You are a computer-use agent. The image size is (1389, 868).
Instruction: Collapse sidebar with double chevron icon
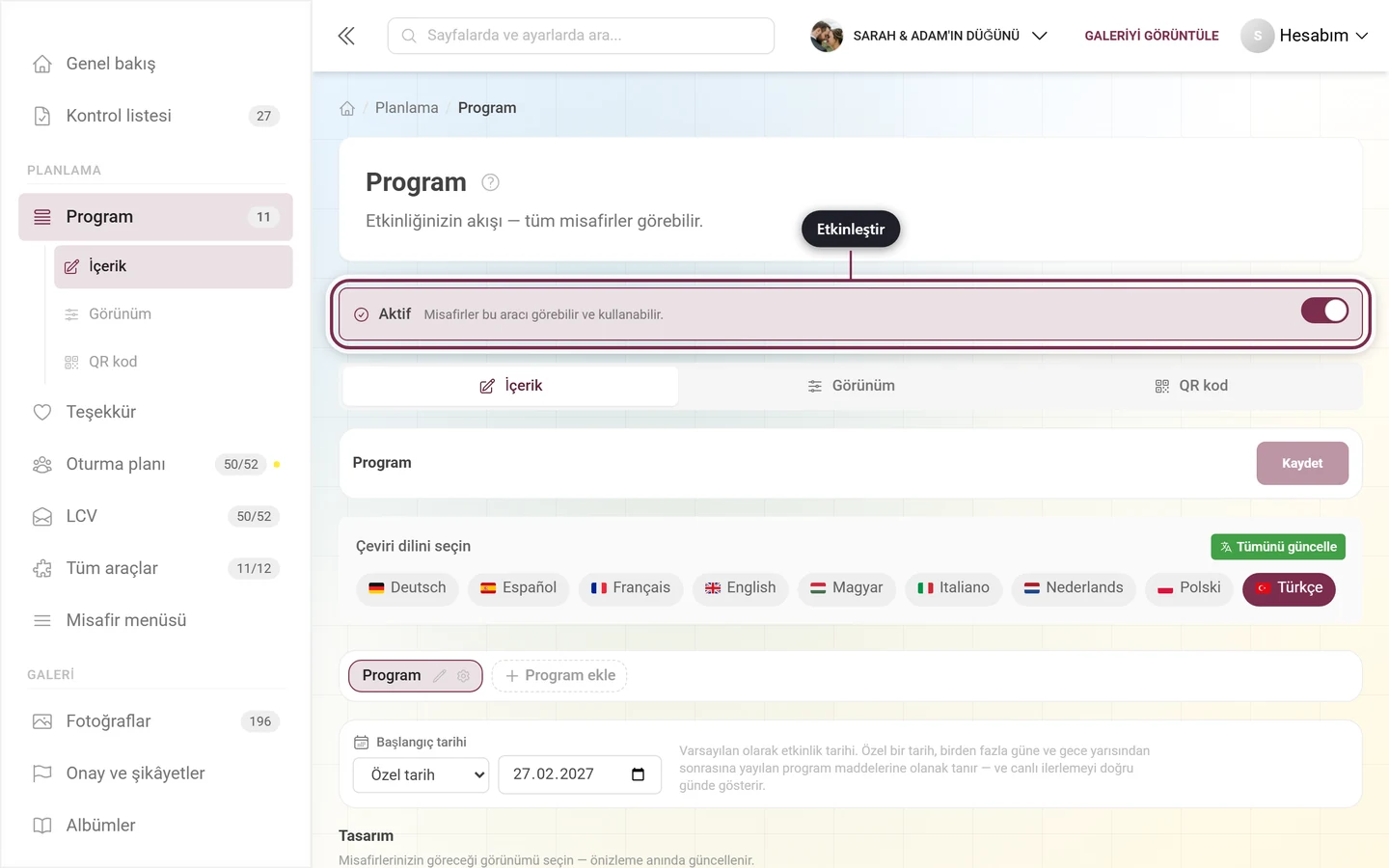(346, 36)
